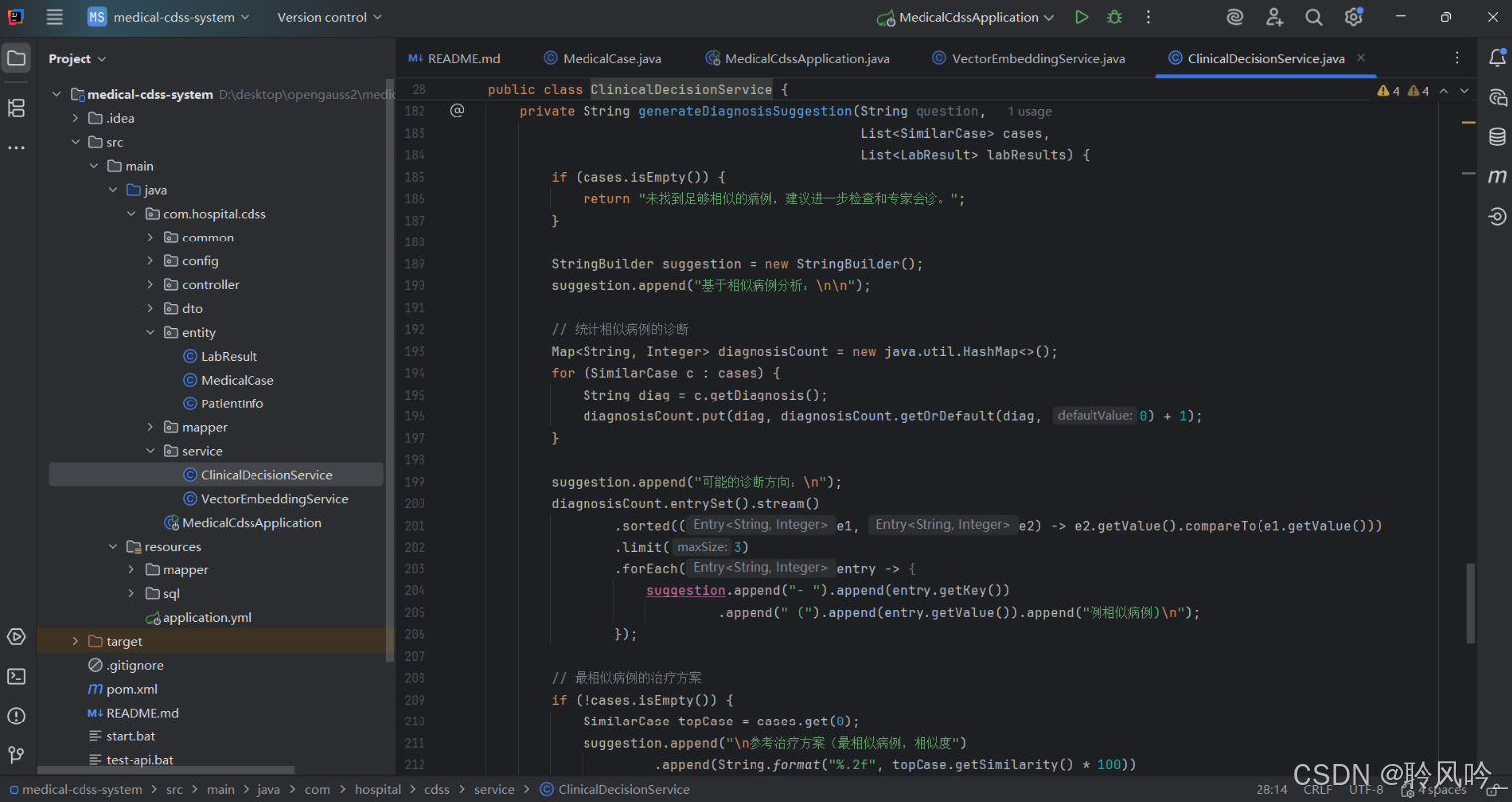Open the bottom icon in right sidebar

tap(1497, 216)
